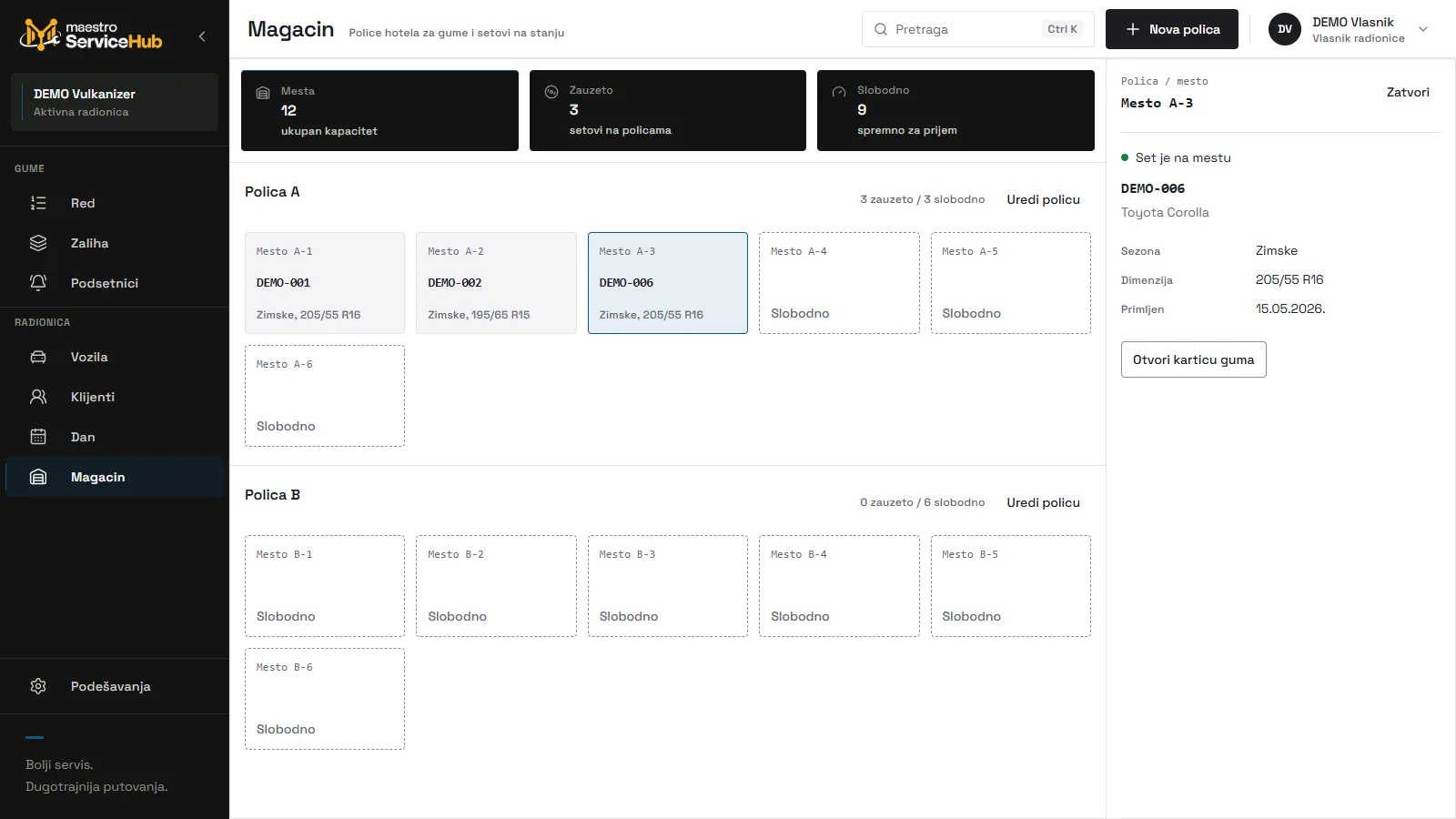Screen dimensions: 1456x819
Task: Click the Slobodno gauge icon
Action: (839, 92)
